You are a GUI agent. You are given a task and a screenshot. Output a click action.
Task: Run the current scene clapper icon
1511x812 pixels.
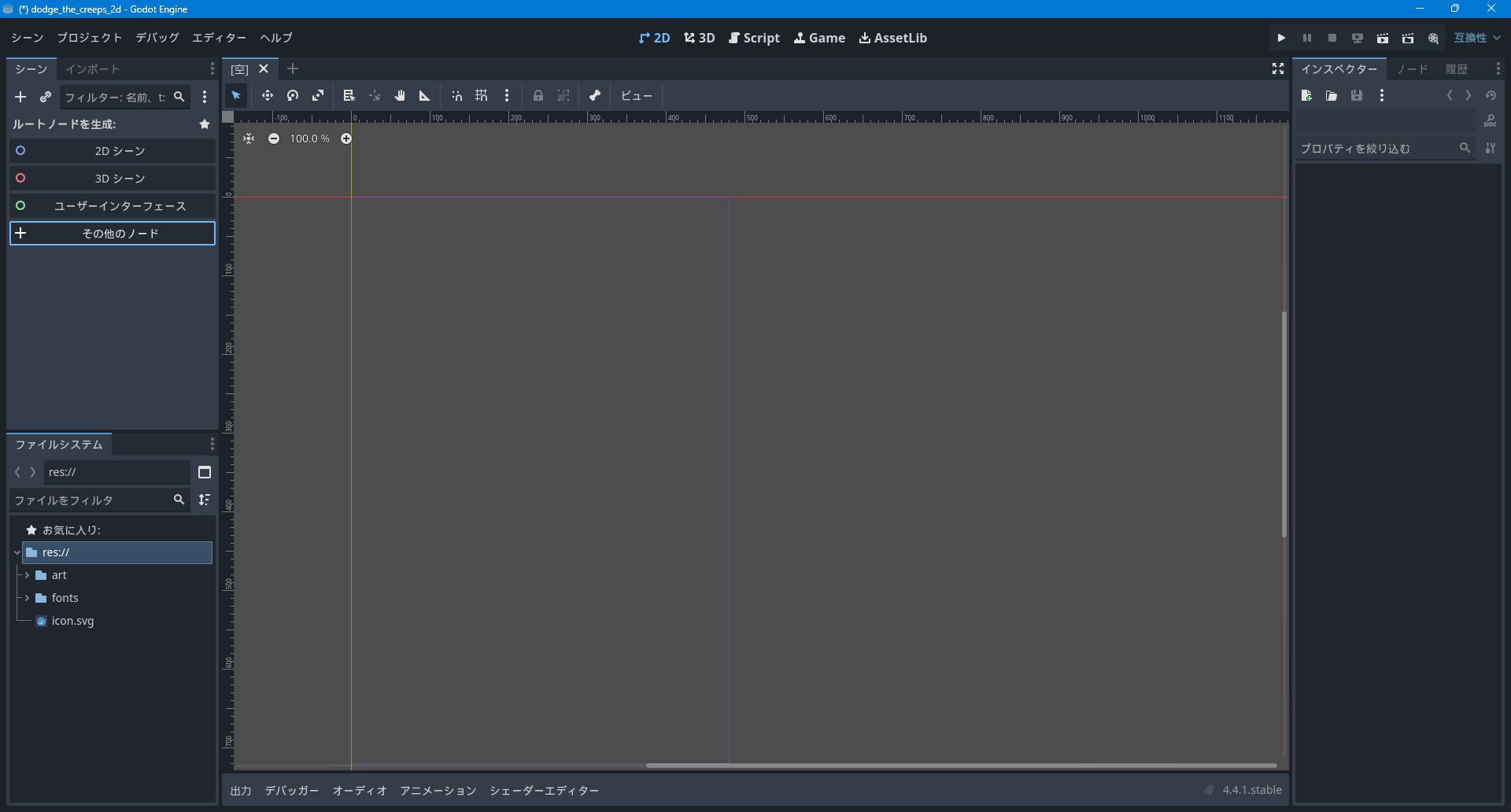(1383, 38)
